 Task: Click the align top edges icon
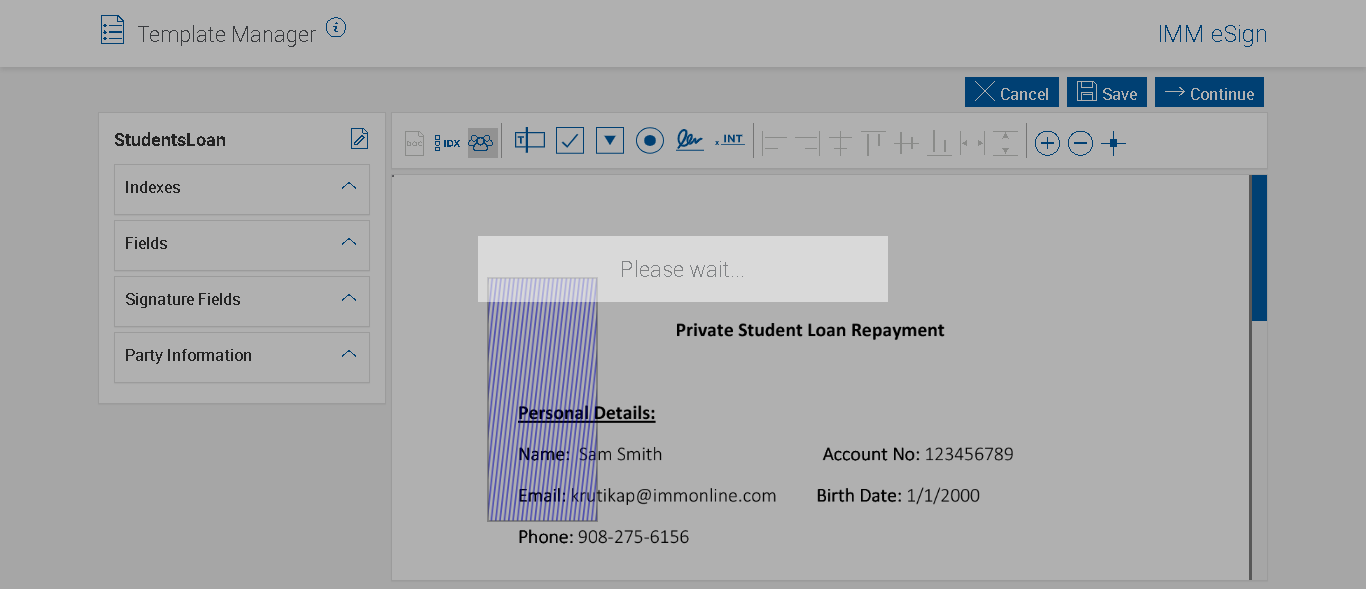[874, 143]
